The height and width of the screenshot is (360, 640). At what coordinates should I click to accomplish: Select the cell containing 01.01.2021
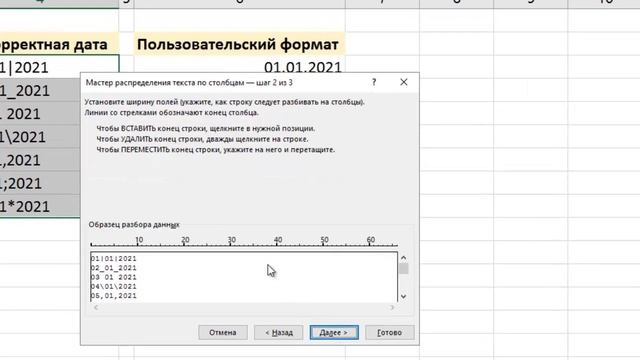[240, 64]
